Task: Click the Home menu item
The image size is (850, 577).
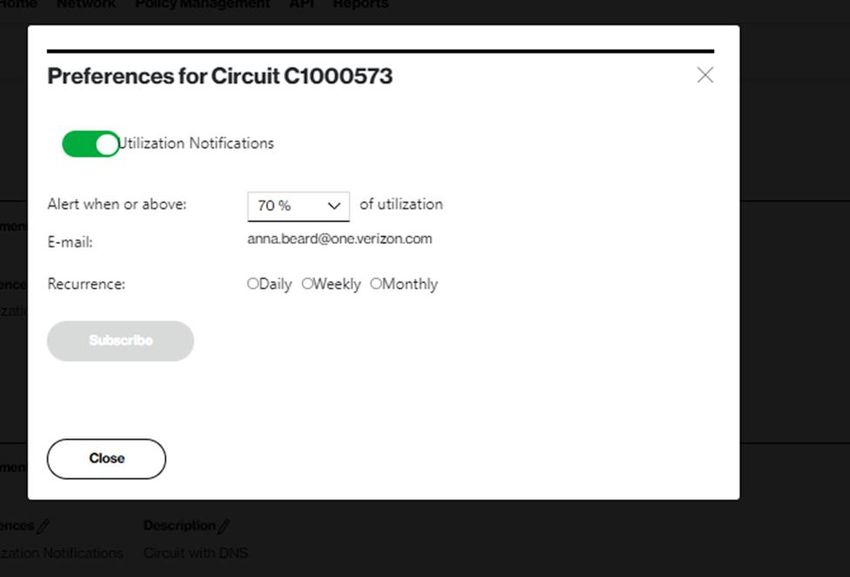Action: (x=18, y=3)
